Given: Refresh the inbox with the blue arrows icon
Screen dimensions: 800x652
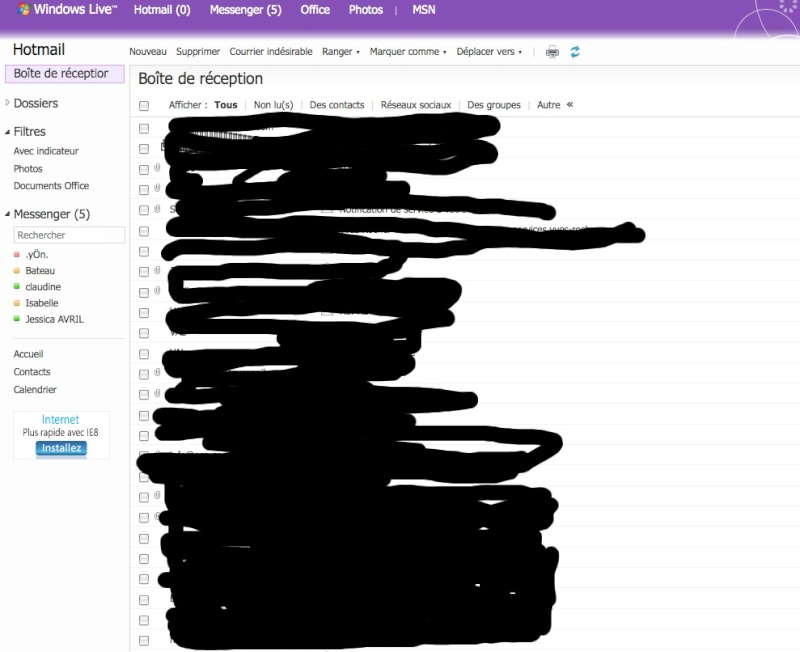Looking at the screenshot, I should [x=575, y=52].
